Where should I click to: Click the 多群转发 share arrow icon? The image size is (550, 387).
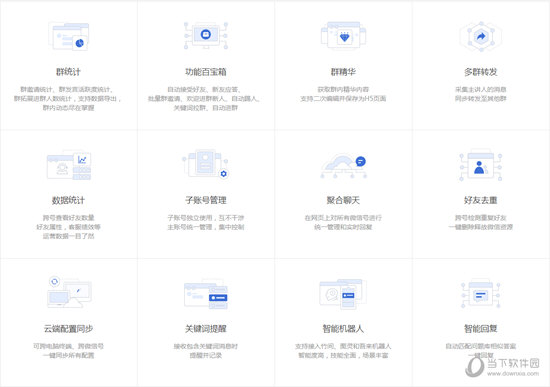point(481,36)
